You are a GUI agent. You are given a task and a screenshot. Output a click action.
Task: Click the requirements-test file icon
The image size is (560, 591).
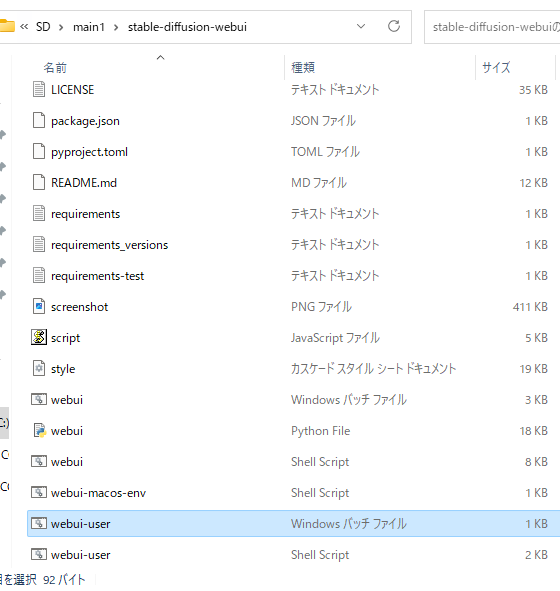tap(39, 276)
